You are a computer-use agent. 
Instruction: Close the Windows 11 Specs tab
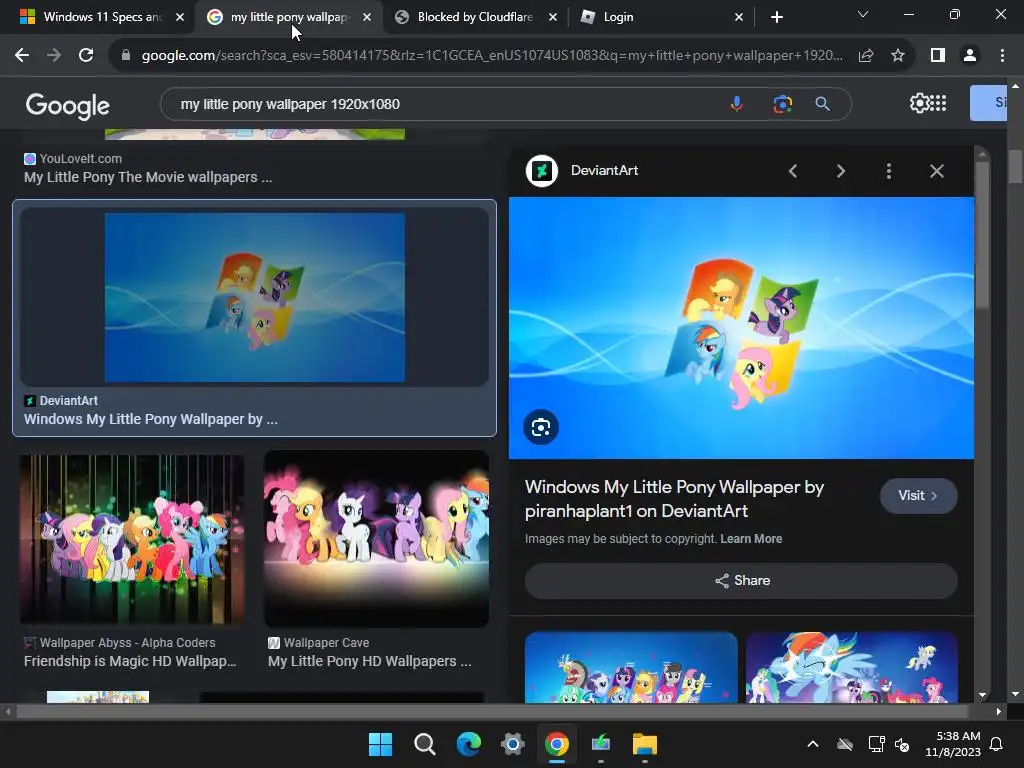(x=180, y=17)
